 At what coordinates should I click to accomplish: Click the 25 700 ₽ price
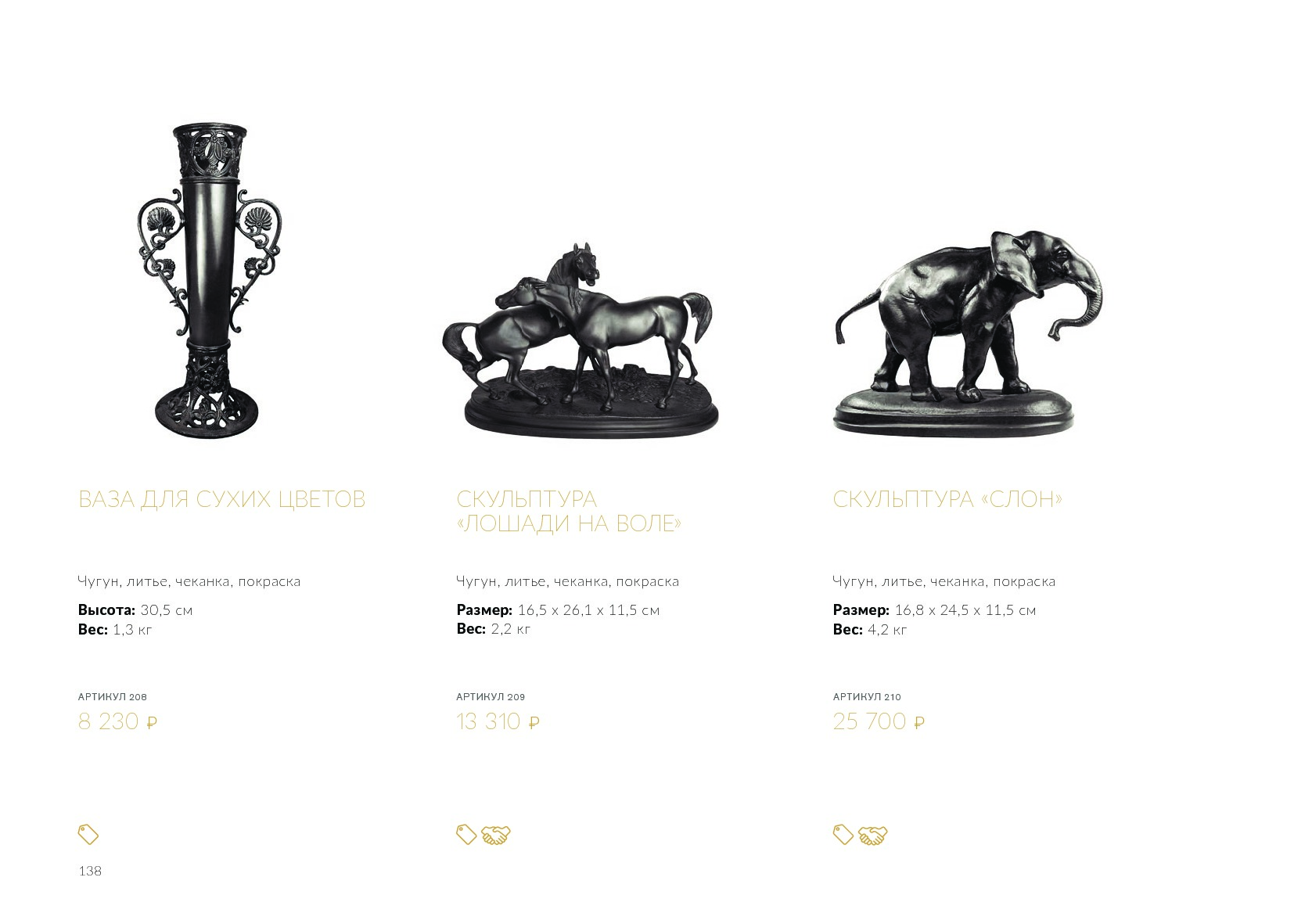point(879,721)
